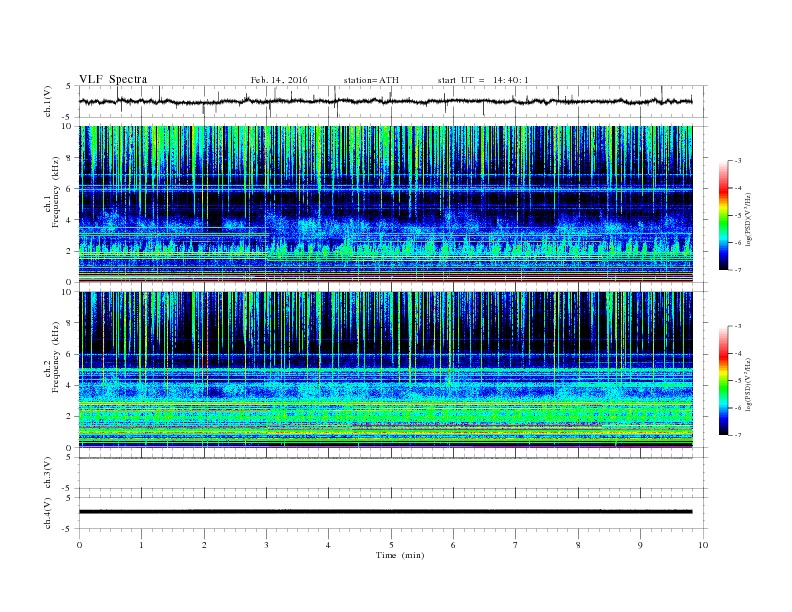792x612 pixels.
Task: Click the "6" kHz tick on ch.1 frequency axis
Action: click(69, 189)
